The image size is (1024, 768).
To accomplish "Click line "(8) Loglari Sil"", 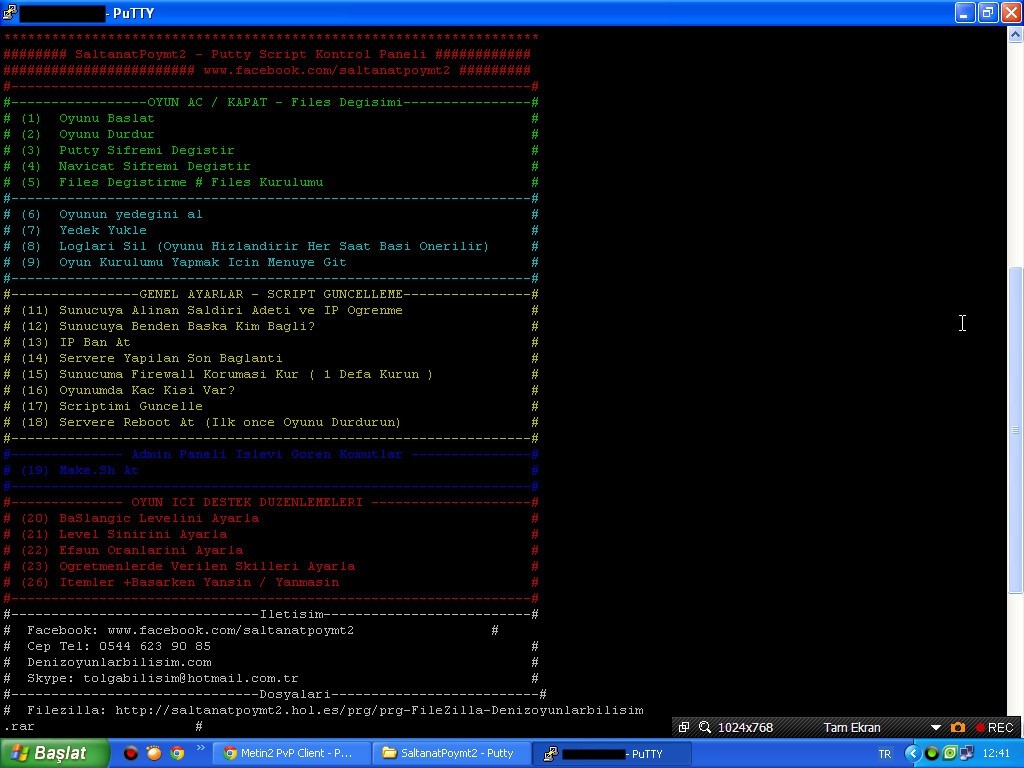I will point(255,246).
